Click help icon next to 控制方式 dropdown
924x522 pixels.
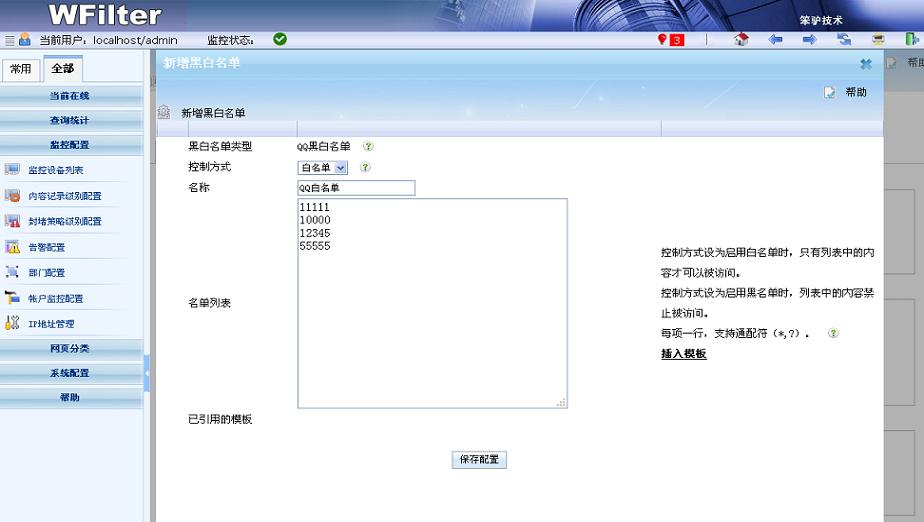click(x=365, y=168)
